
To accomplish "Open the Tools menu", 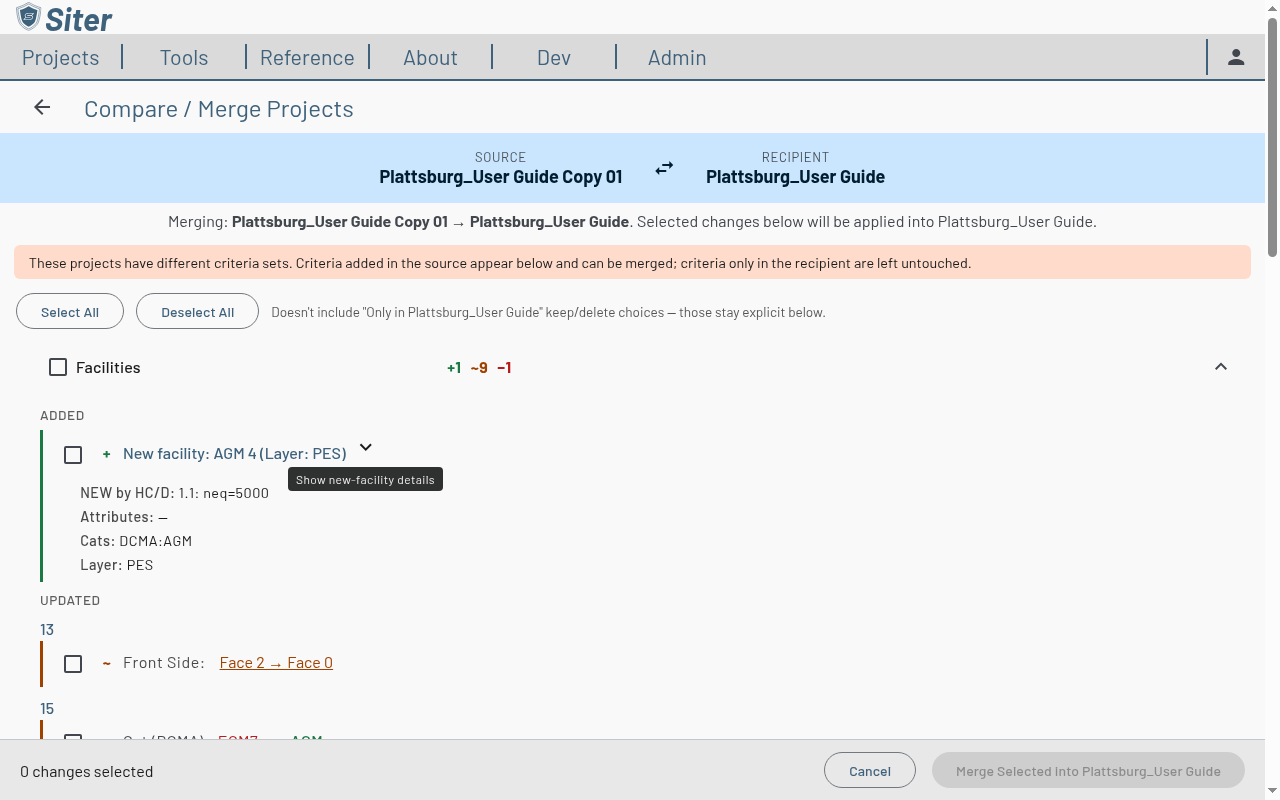I will pyautogui.click(x=184, y=58).
